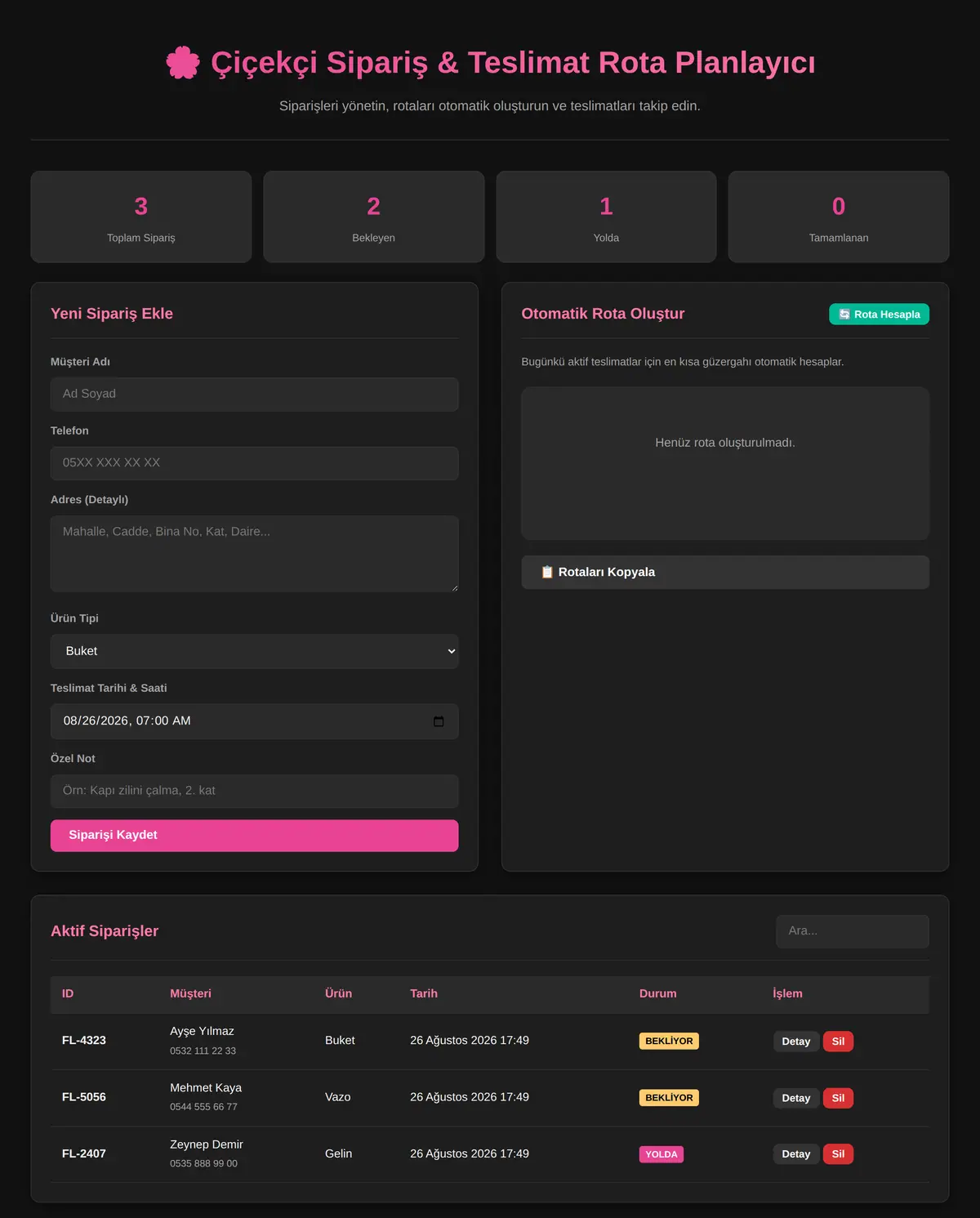
Task: Click the ID column header
Action: pos(68,993)
